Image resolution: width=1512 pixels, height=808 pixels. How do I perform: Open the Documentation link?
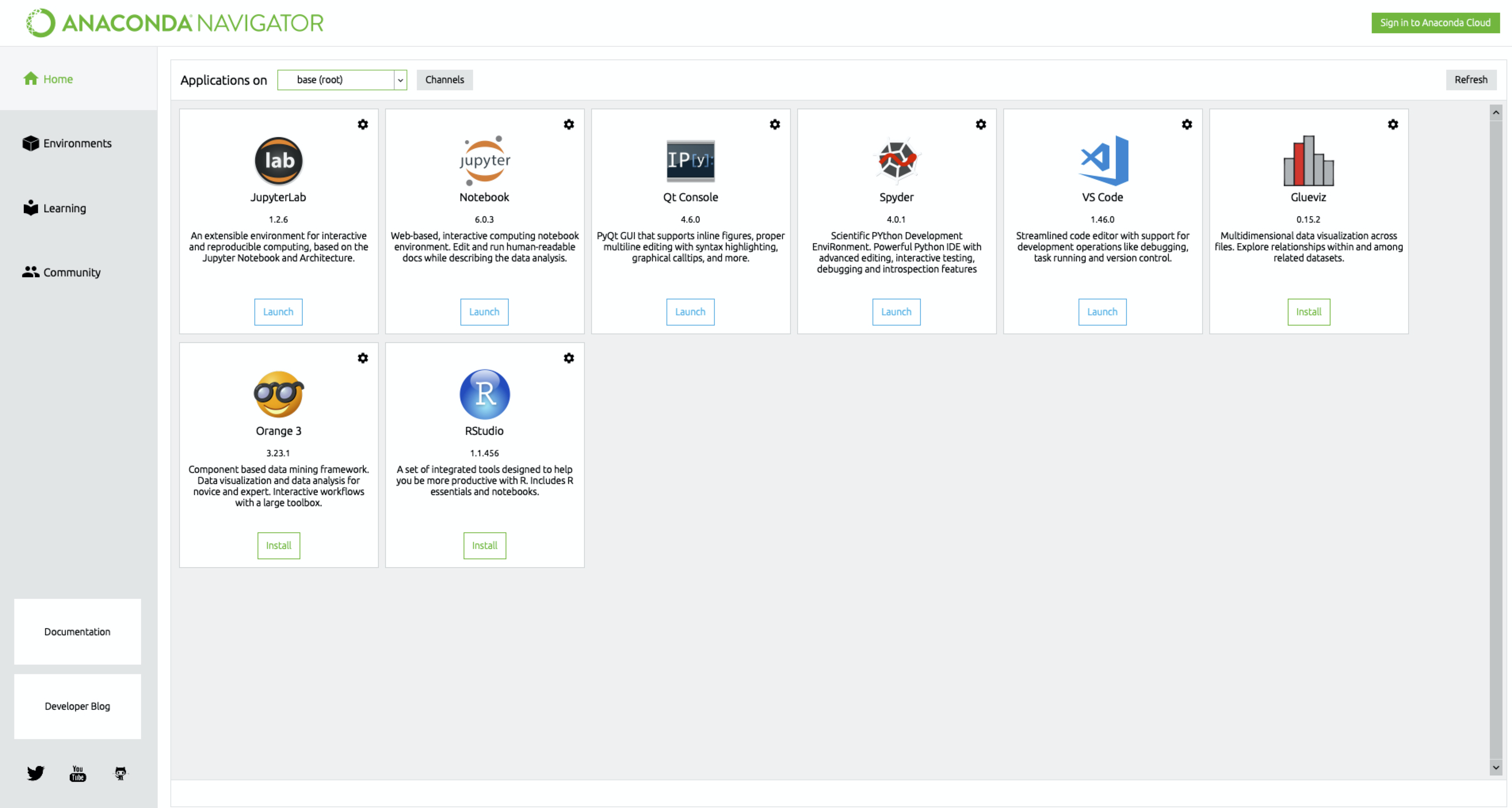tap(78, 631)
